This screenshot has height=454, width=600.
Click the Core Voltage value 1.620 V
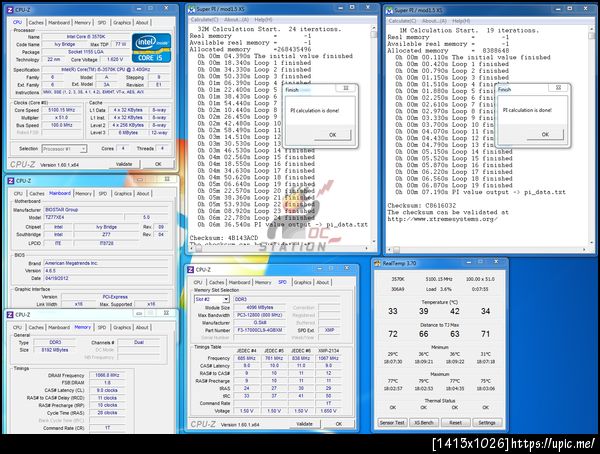coord(114,59)
